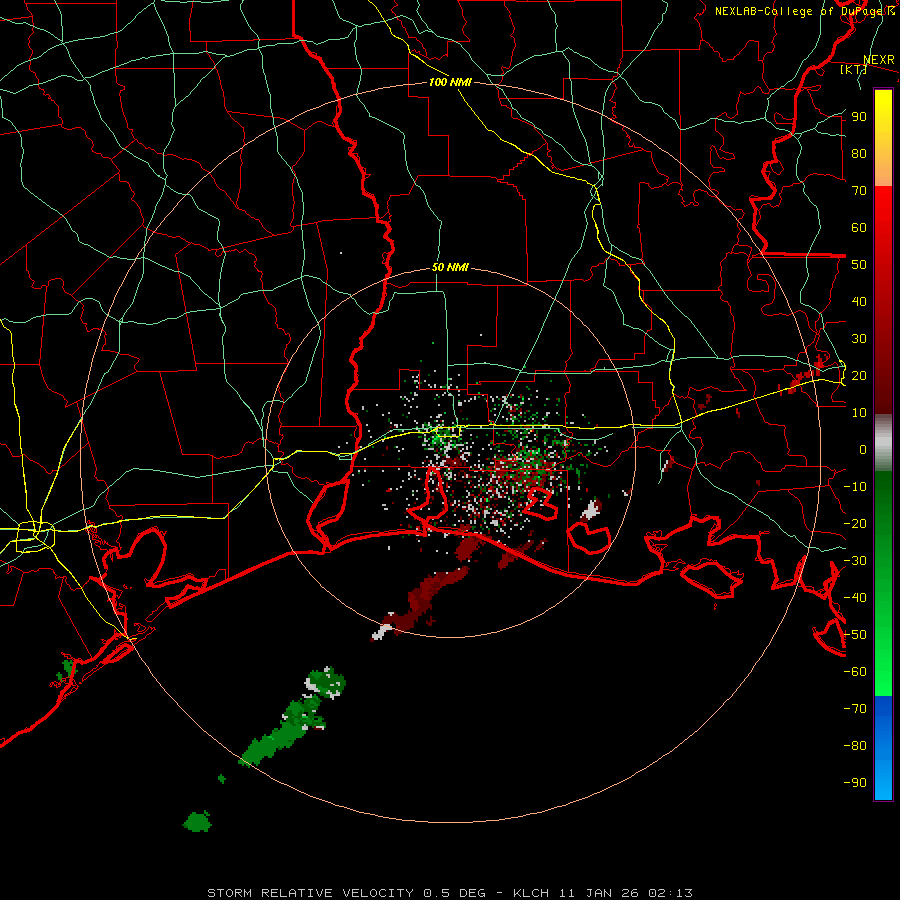The width and height of the screenshot is (900, 900).
Task: Click the "[KT]" units label above scale
Action: pos(854,69)
